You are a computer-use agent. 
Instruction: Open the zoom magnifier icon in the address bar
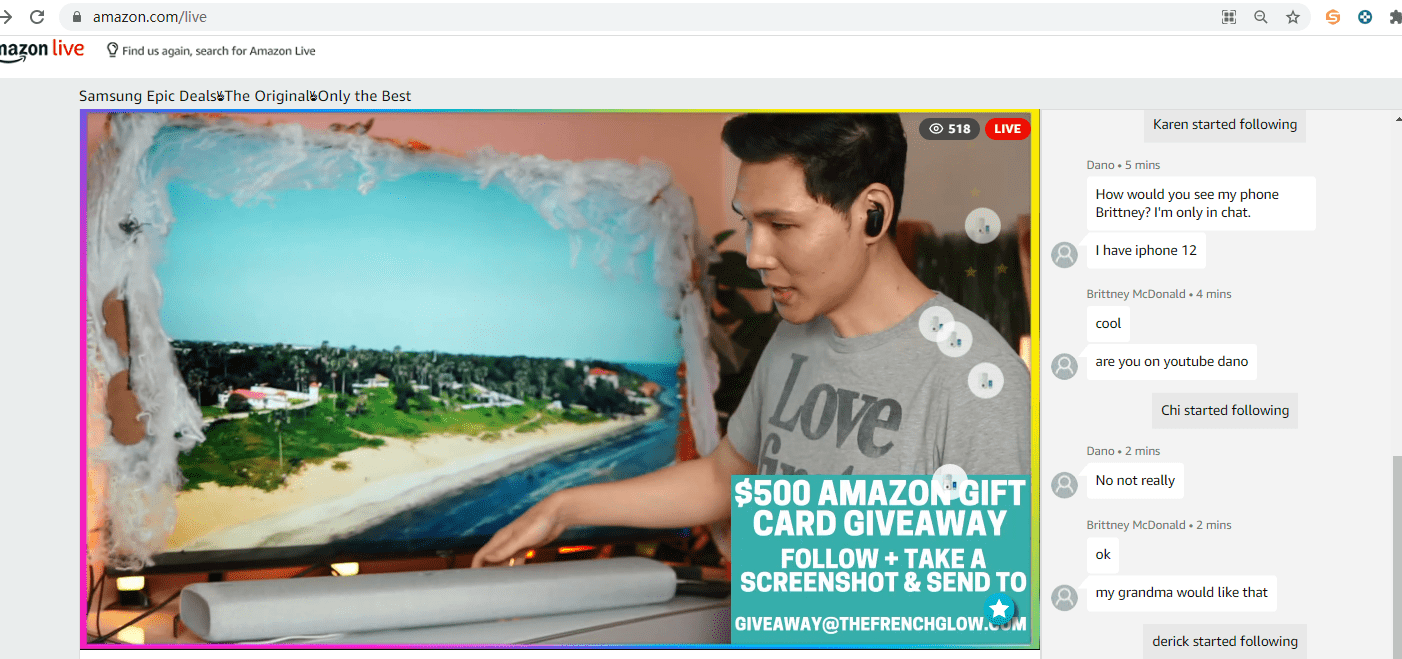coord(1261,17)
